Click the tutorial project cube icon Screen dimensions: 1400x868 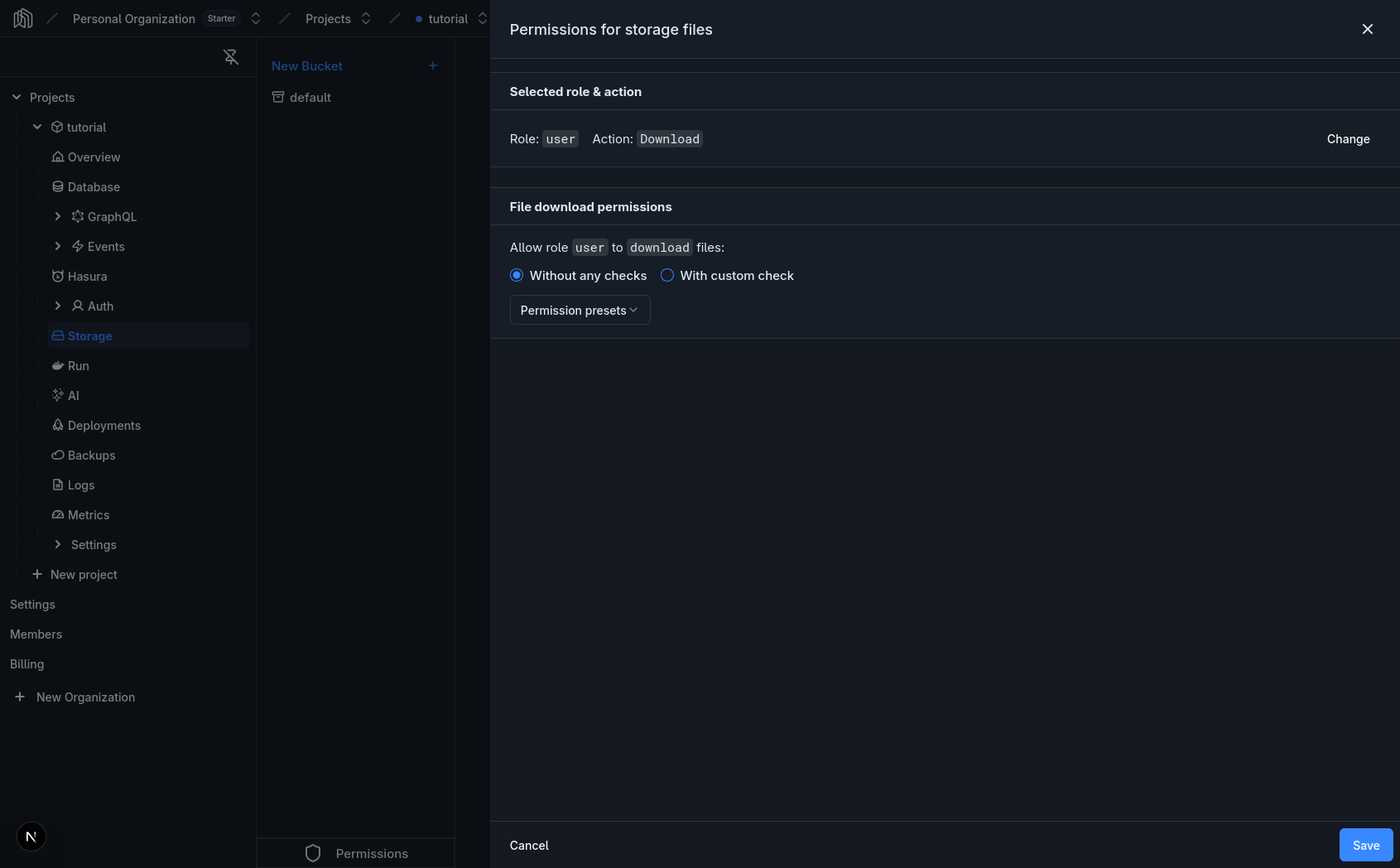tap(57, 127)
